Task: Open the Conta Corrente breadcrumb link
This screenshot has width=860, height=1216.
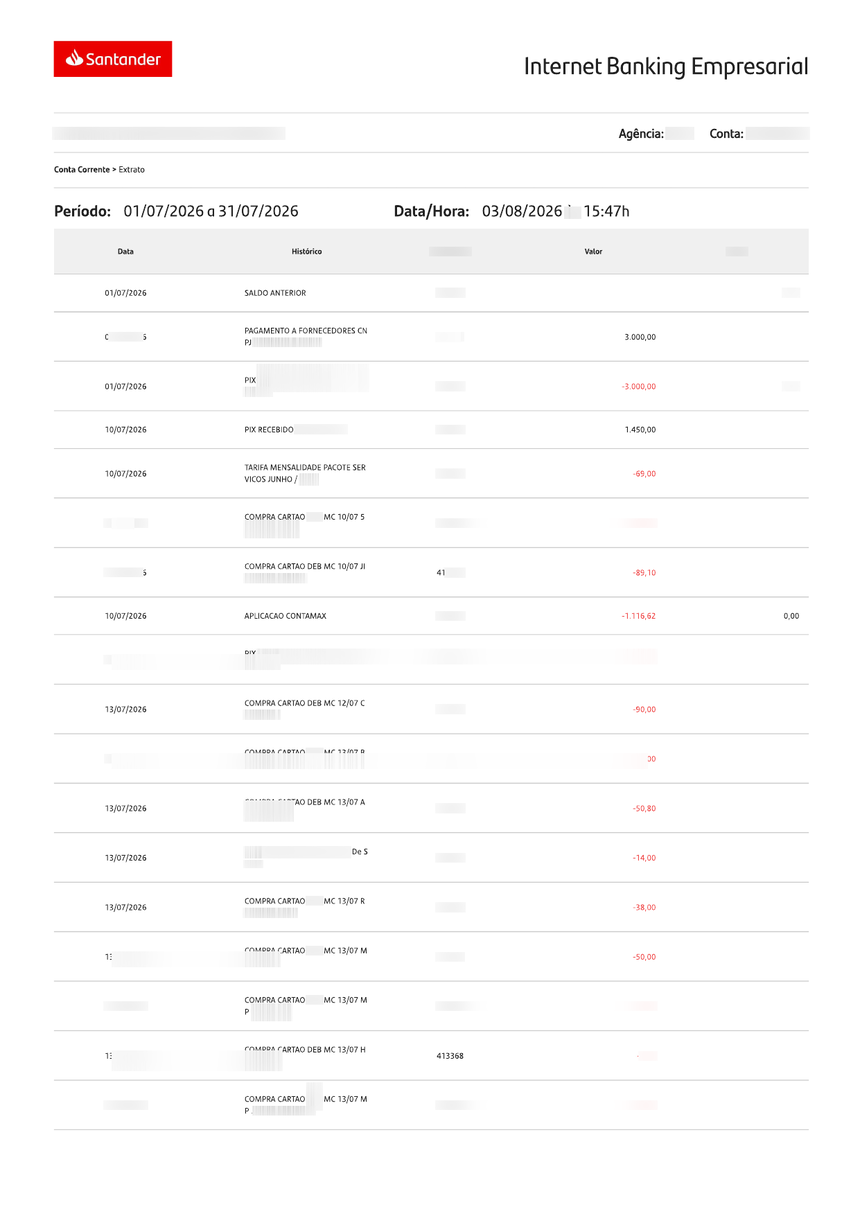Action: tap(81, 170)
